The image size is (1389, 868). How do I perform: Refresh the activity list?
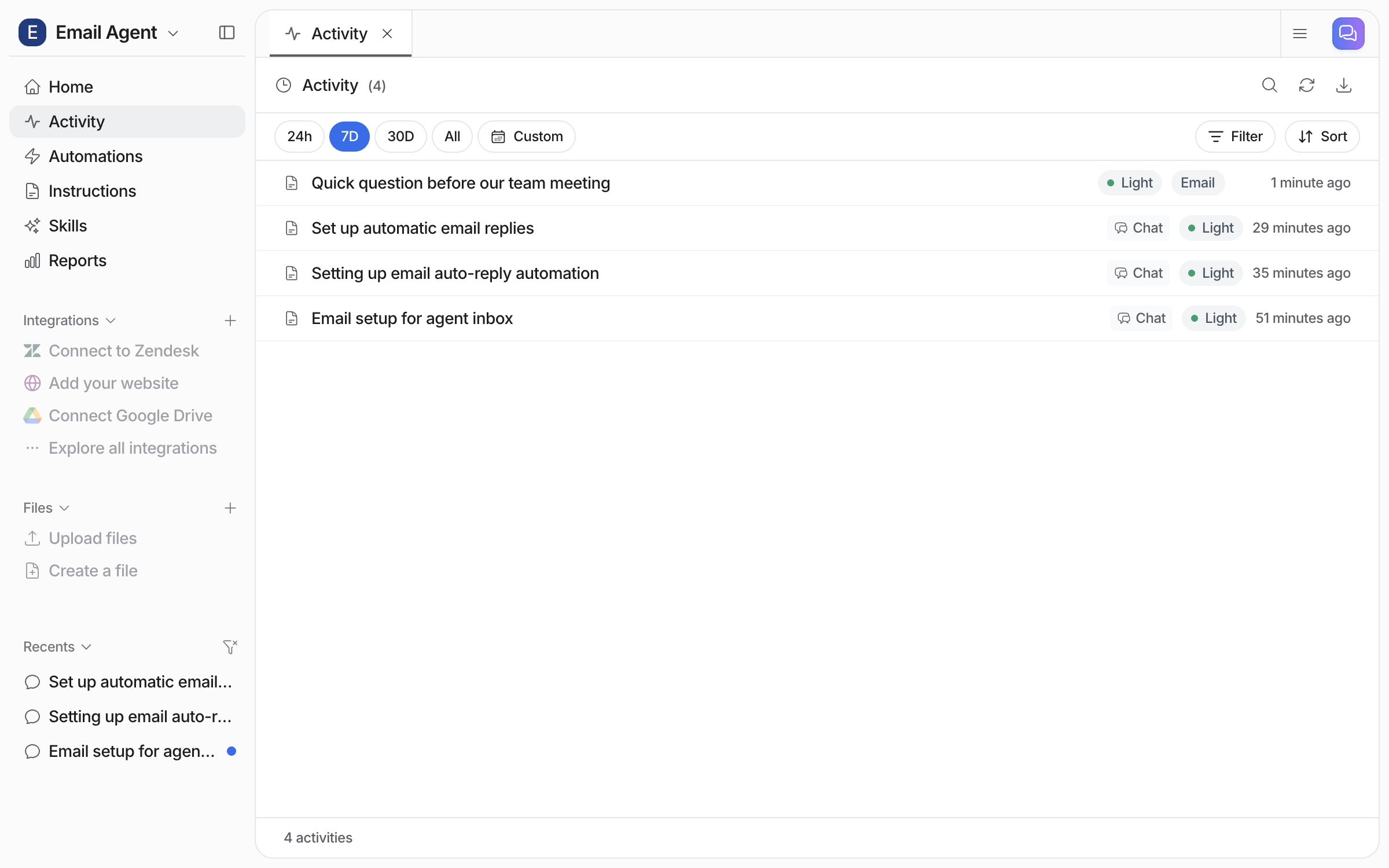click(1306, 85)
